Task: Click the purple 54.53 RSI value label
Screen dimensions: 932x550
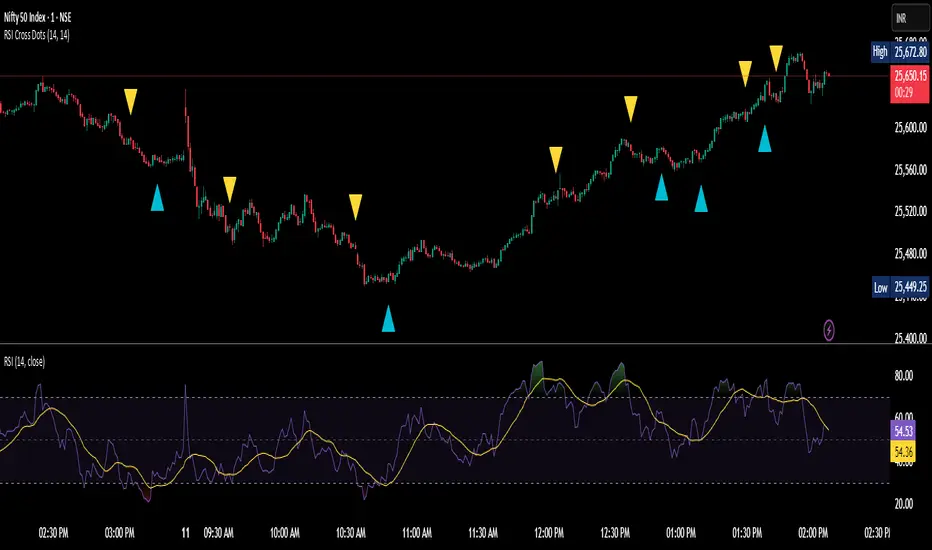Action: click(x=903, y=431)
